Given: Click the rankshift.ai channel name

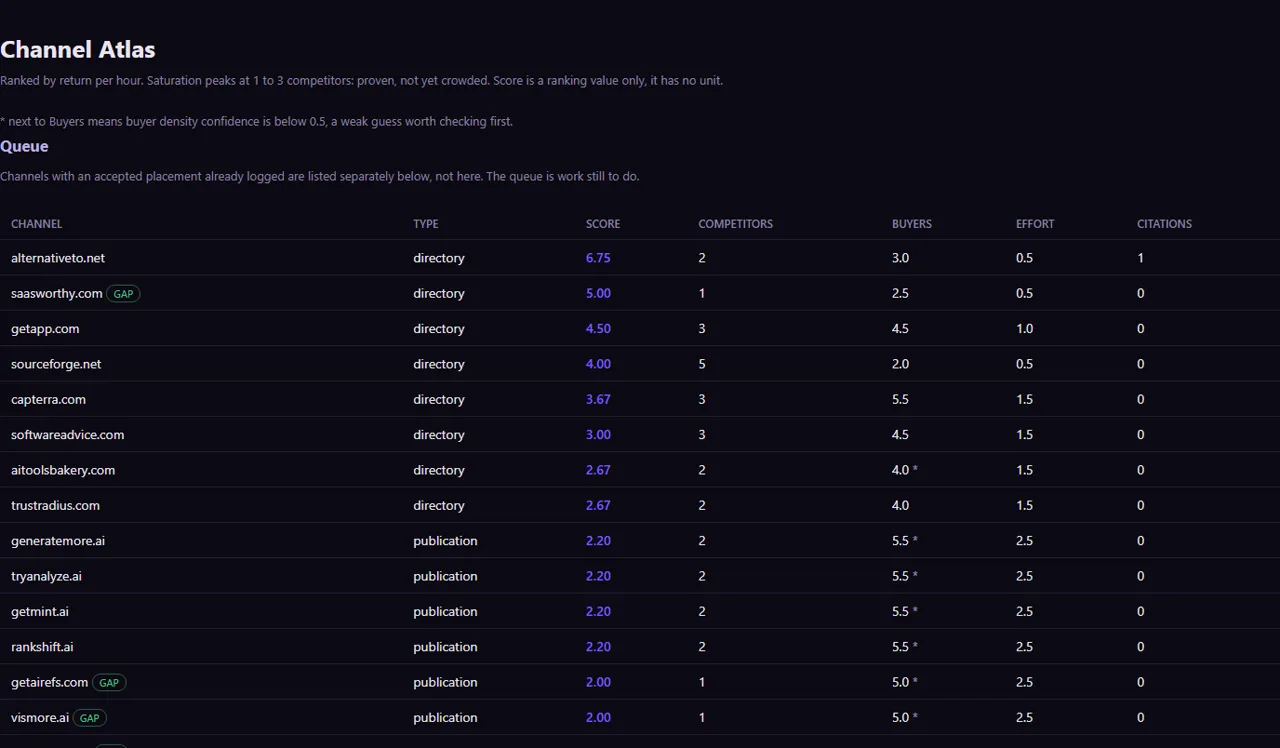Looking at the screenshot, I should tap(42, 647).
